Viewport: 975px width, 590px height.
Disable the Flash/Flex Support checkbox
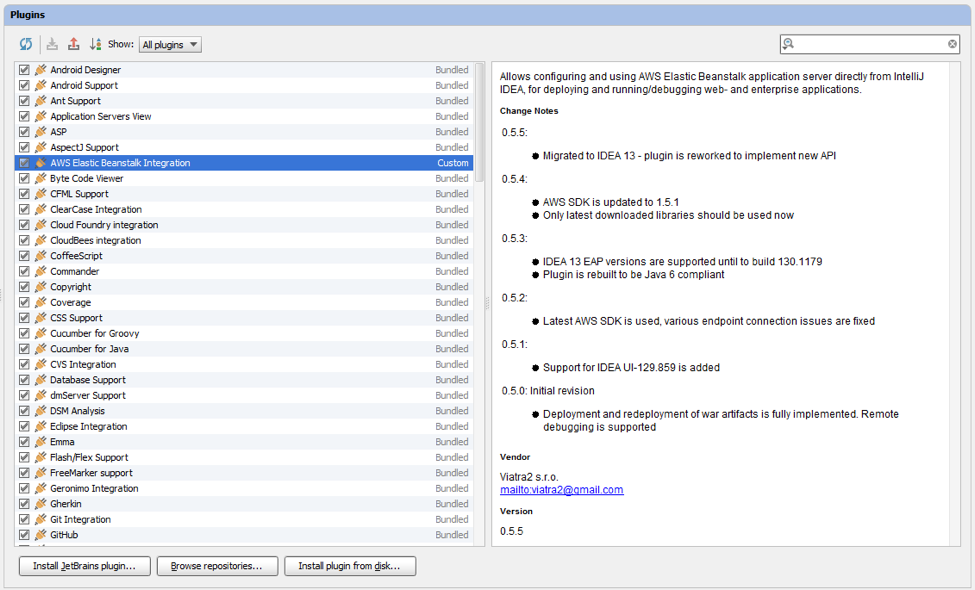pos(24,457)
